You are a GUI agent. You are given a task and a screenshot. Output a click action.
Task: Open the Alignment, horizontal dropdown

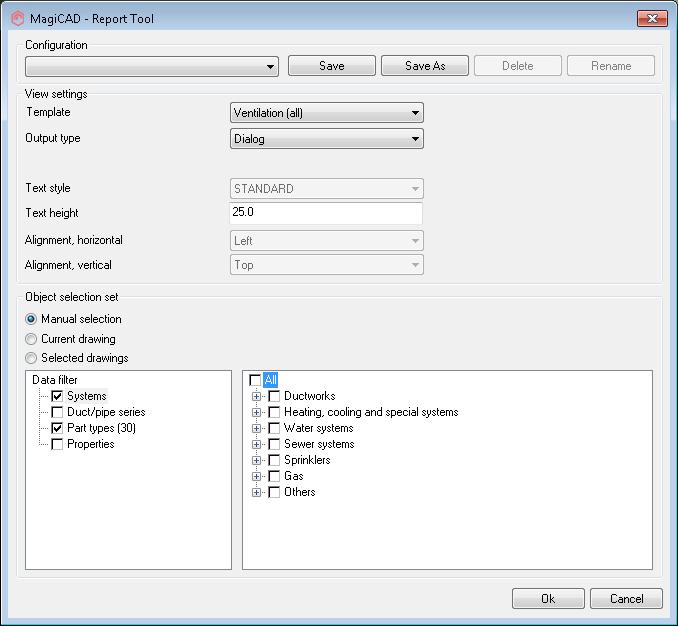click(326, 241)
